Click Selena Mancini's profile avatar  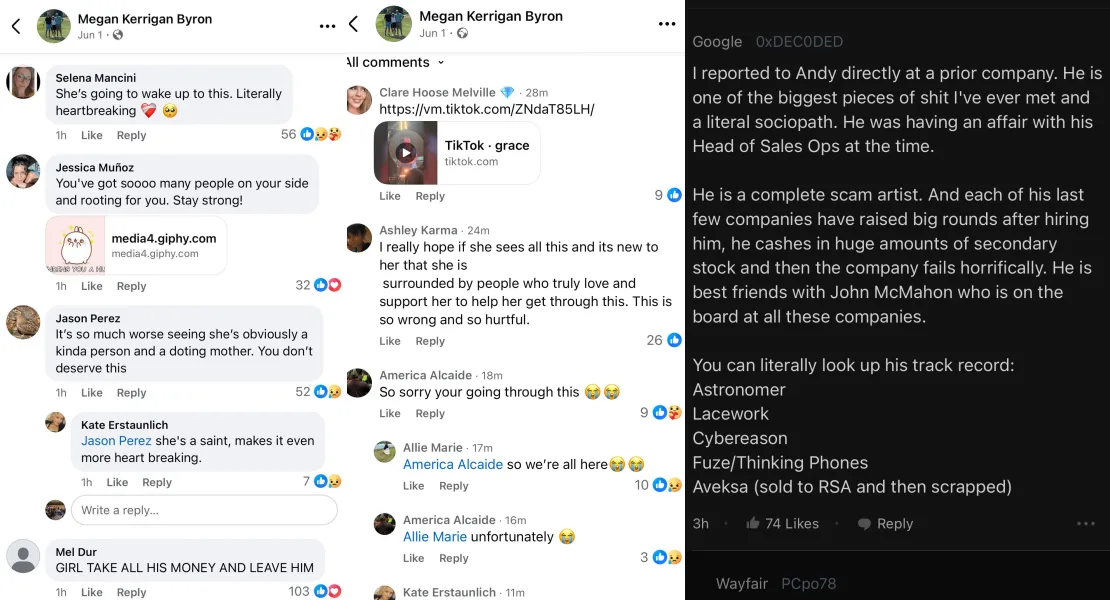tap(23, 83)
